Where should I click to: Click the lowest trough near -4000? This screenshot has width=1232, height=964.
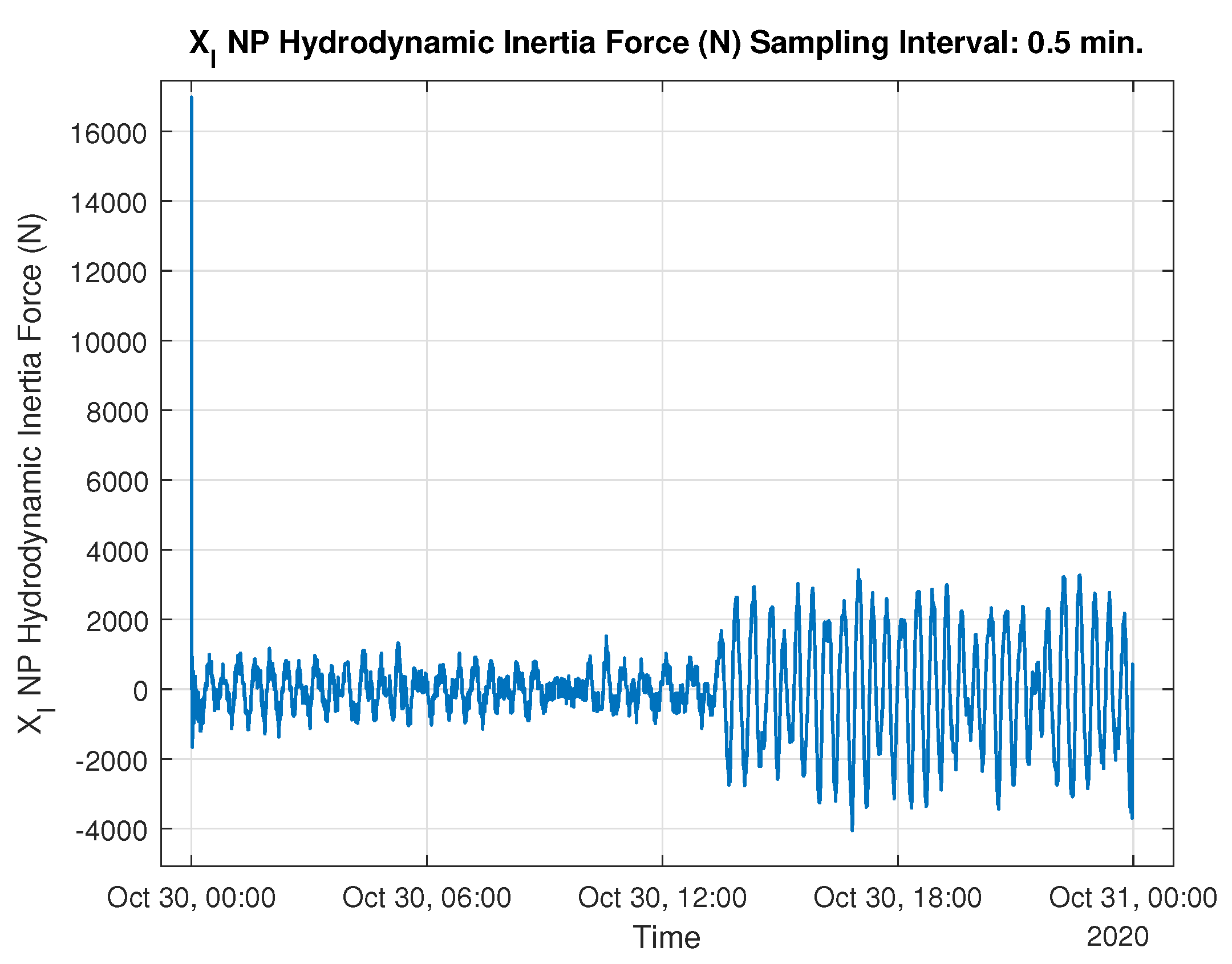[x=852, y=829]
